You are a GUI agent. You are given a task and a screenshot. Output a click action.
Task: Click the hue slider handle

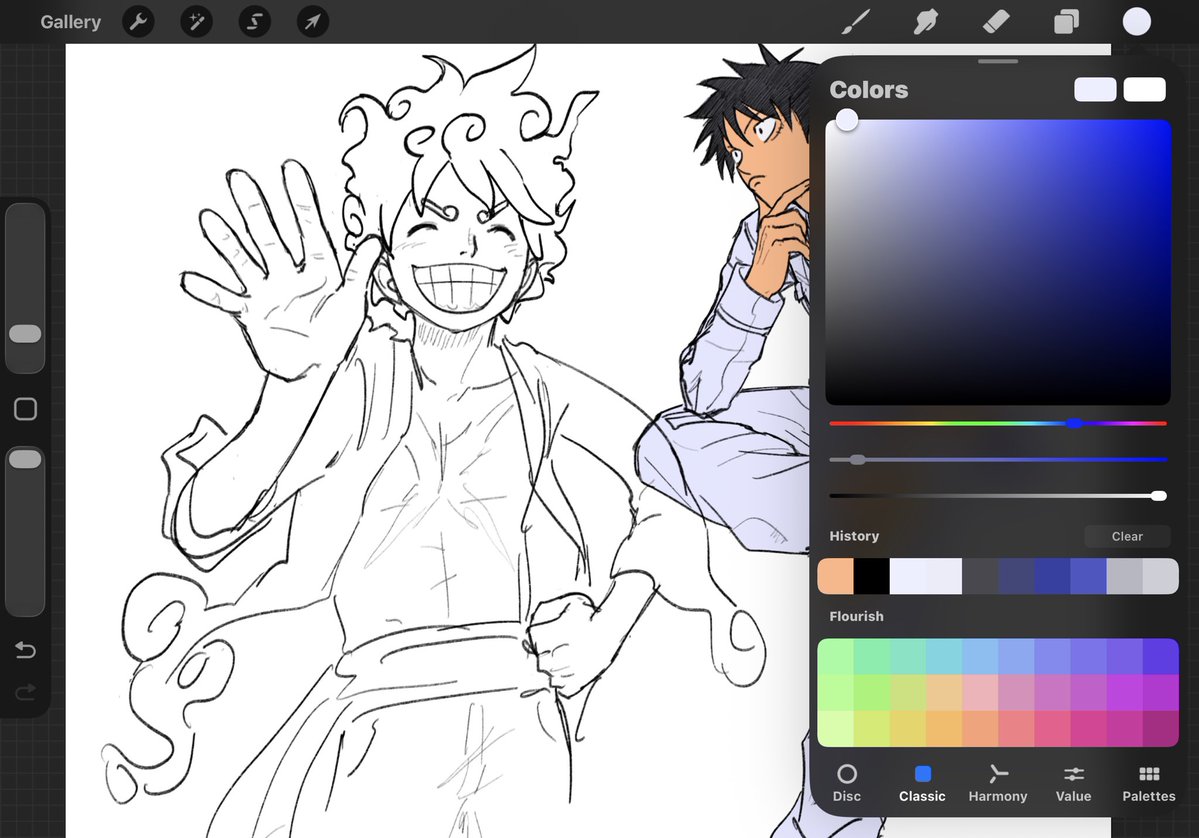1074,423
